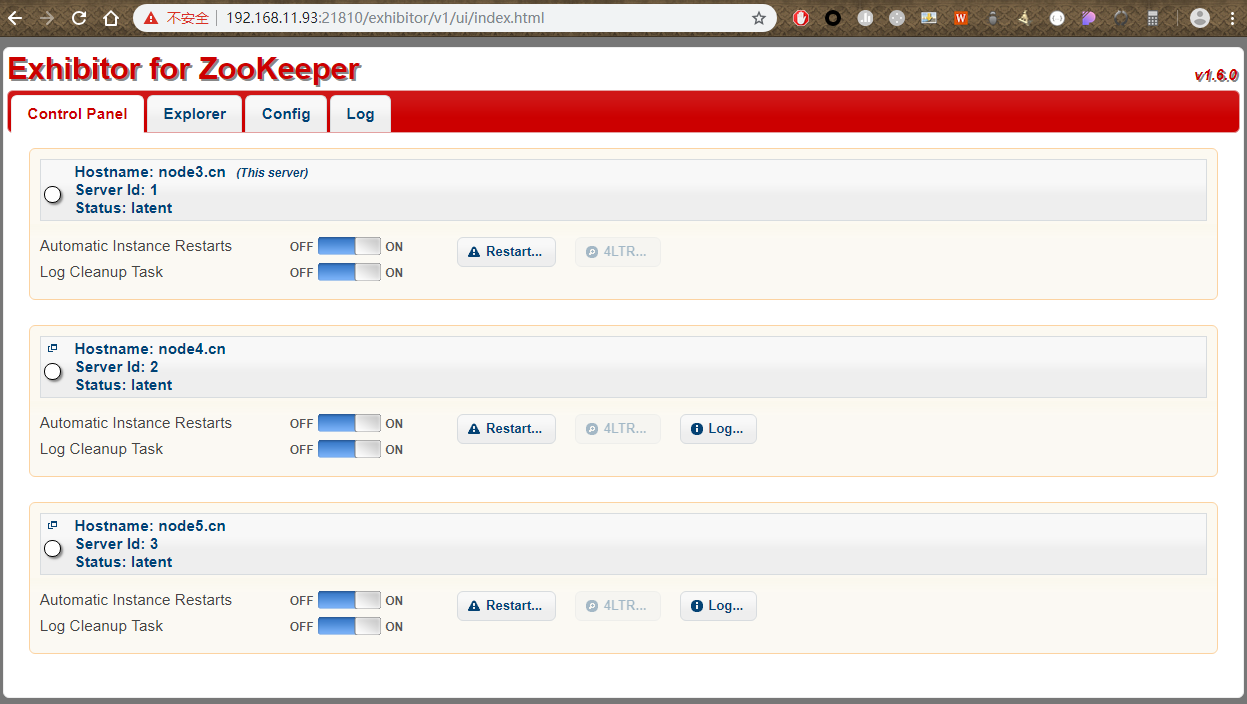Viewport: 1247px width, 704px height.
Task: Open the purple gradient extension icon
Action: point(1089,18)
